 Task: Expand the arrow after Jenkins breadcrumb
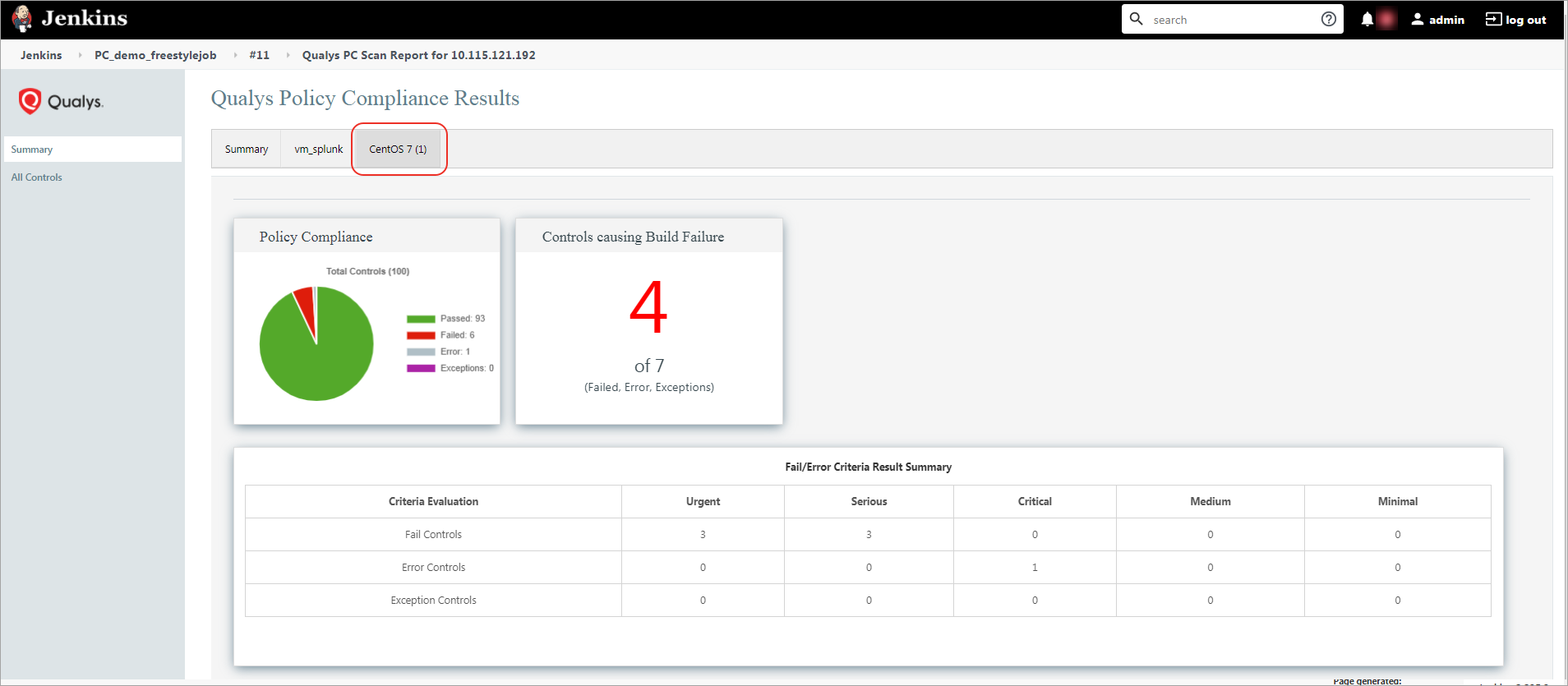coord(80,55)
